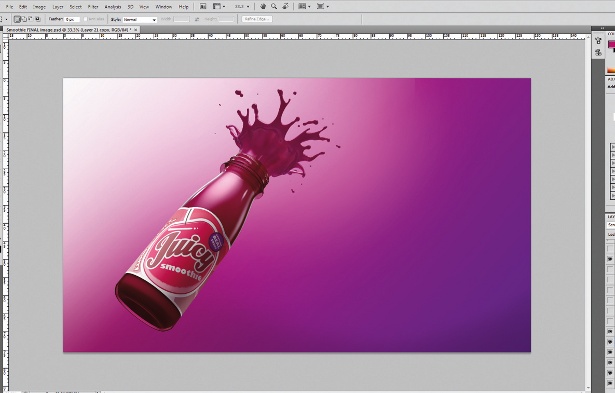This screenshot has width=615, height=393.
Task: Select the Zoom tool in application bar
Action: (x=274, y=6)
